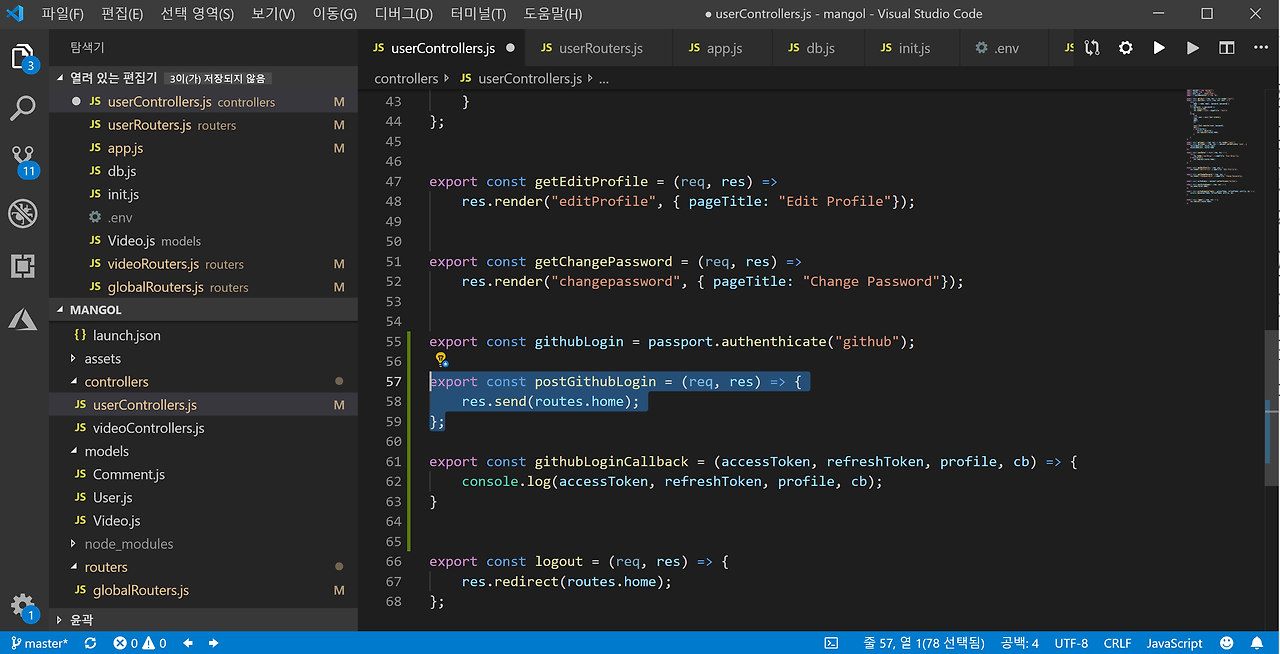The image size is (1280, 654).
Task: Change the JavaScript language mode
Action: point(1174,643)
